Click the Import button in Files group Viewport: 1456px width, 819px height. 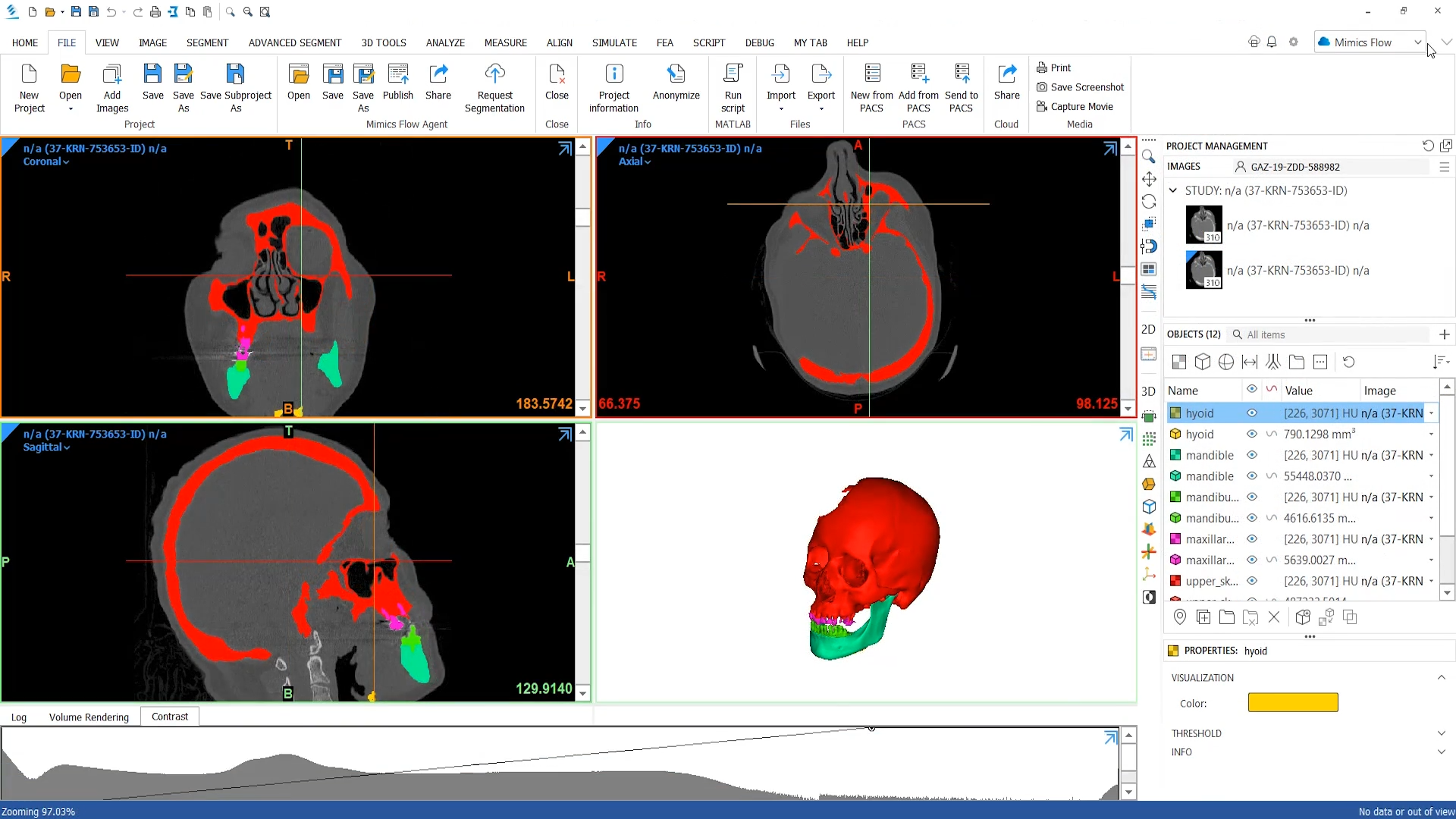point(780,88)
